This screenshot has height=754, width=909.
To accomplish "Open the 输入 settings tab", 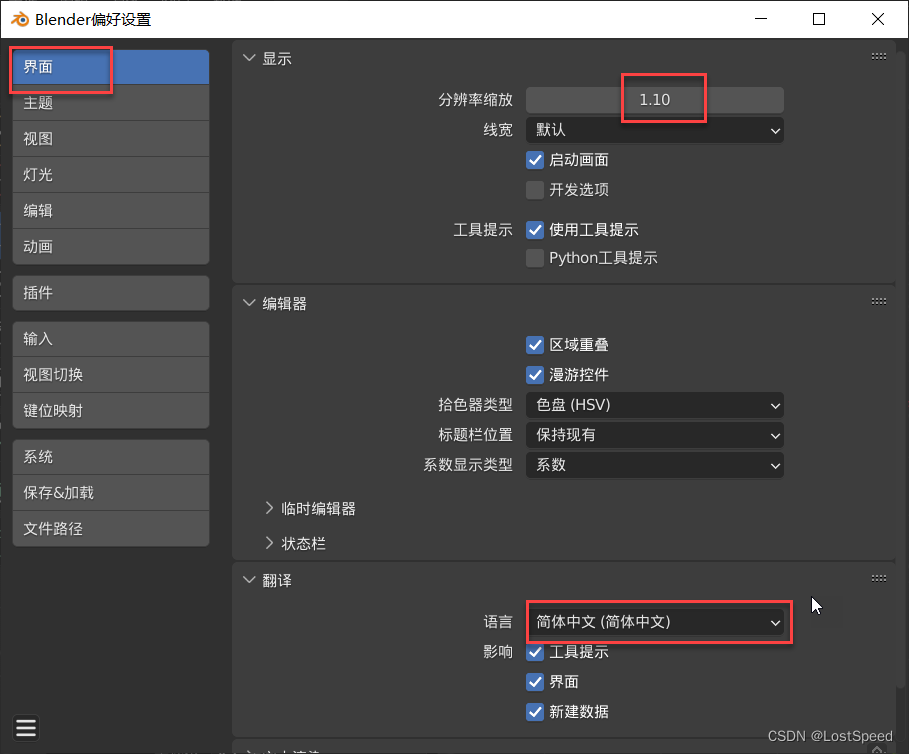I will coord(111,339).
